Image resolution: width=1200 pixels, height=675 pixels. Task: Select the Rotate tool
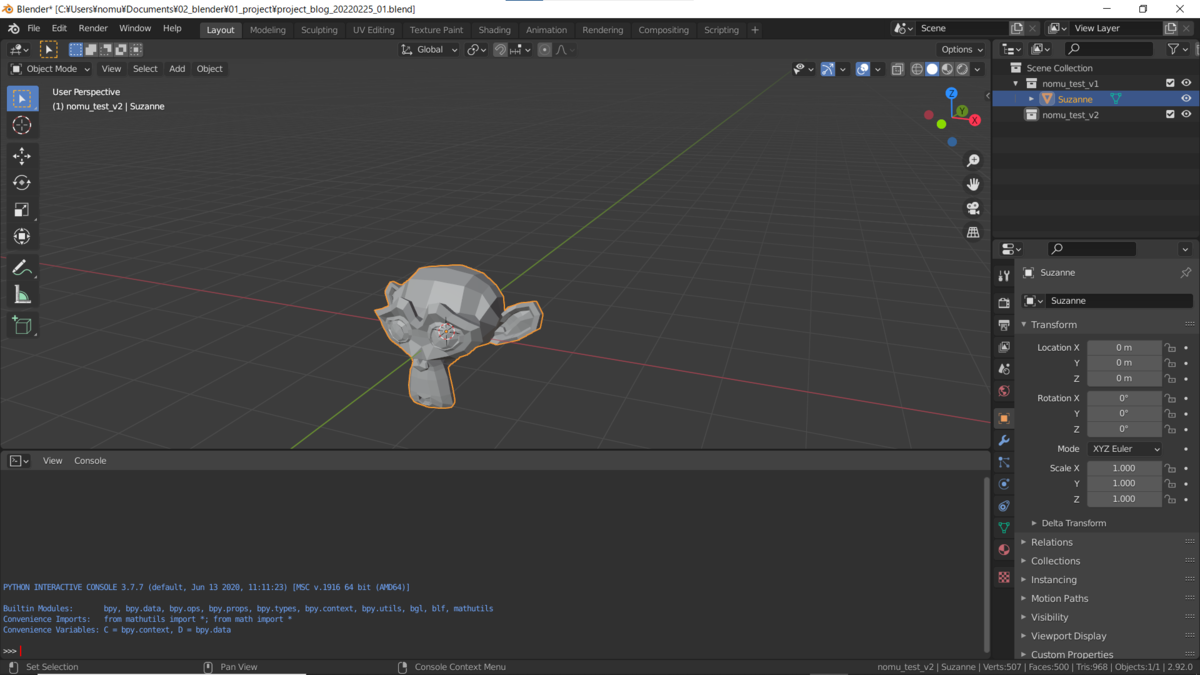tap(22, 183)
